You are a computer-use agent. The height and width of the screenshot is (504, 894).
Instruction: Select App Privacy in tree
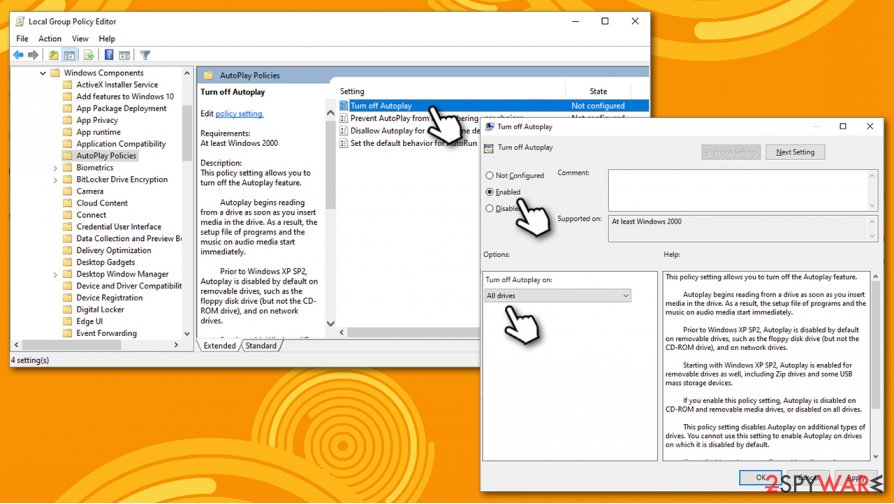pos(97,120)
